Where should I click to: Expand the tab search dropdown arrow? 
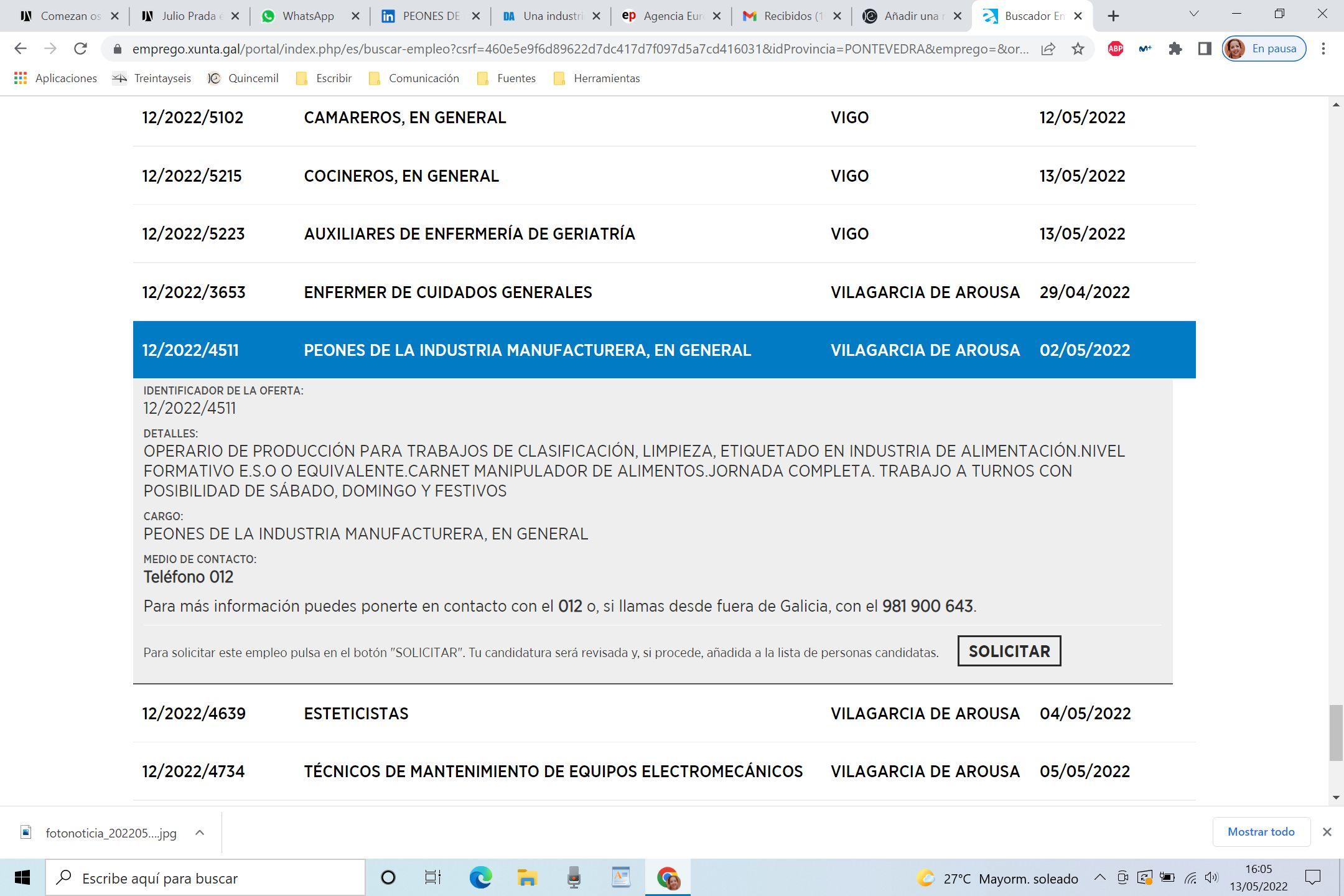(x=1193, y=14)
